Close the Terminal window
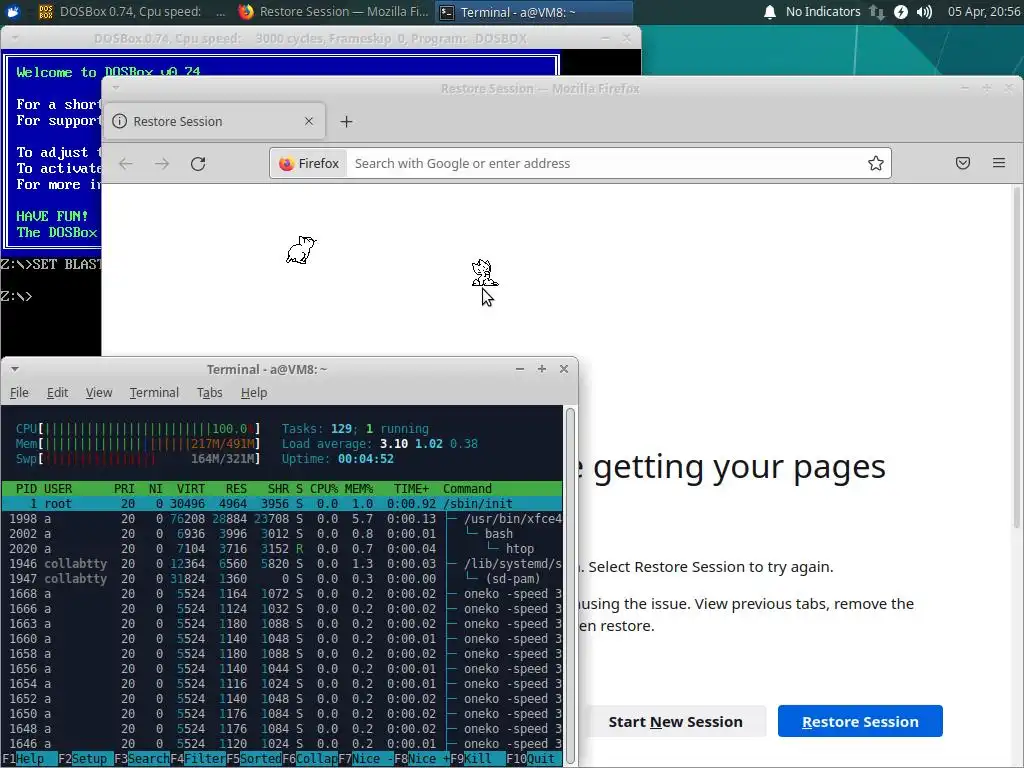1024x768 pixels. [x=564, y=369]
